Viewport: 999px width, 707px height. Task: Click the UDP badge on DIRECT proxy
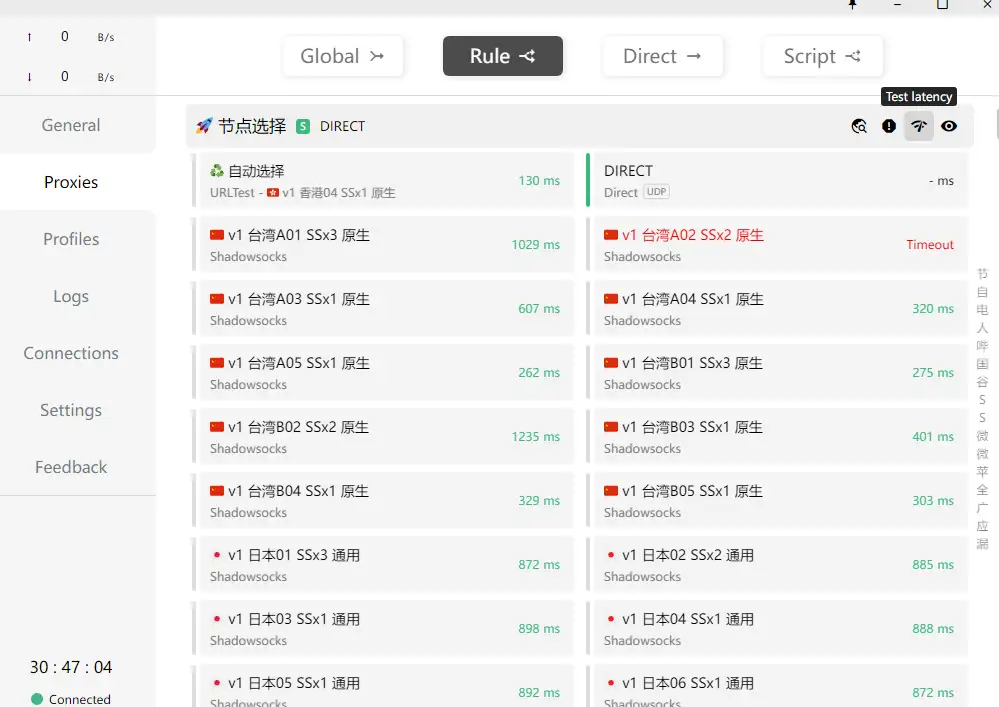(656, 192)
